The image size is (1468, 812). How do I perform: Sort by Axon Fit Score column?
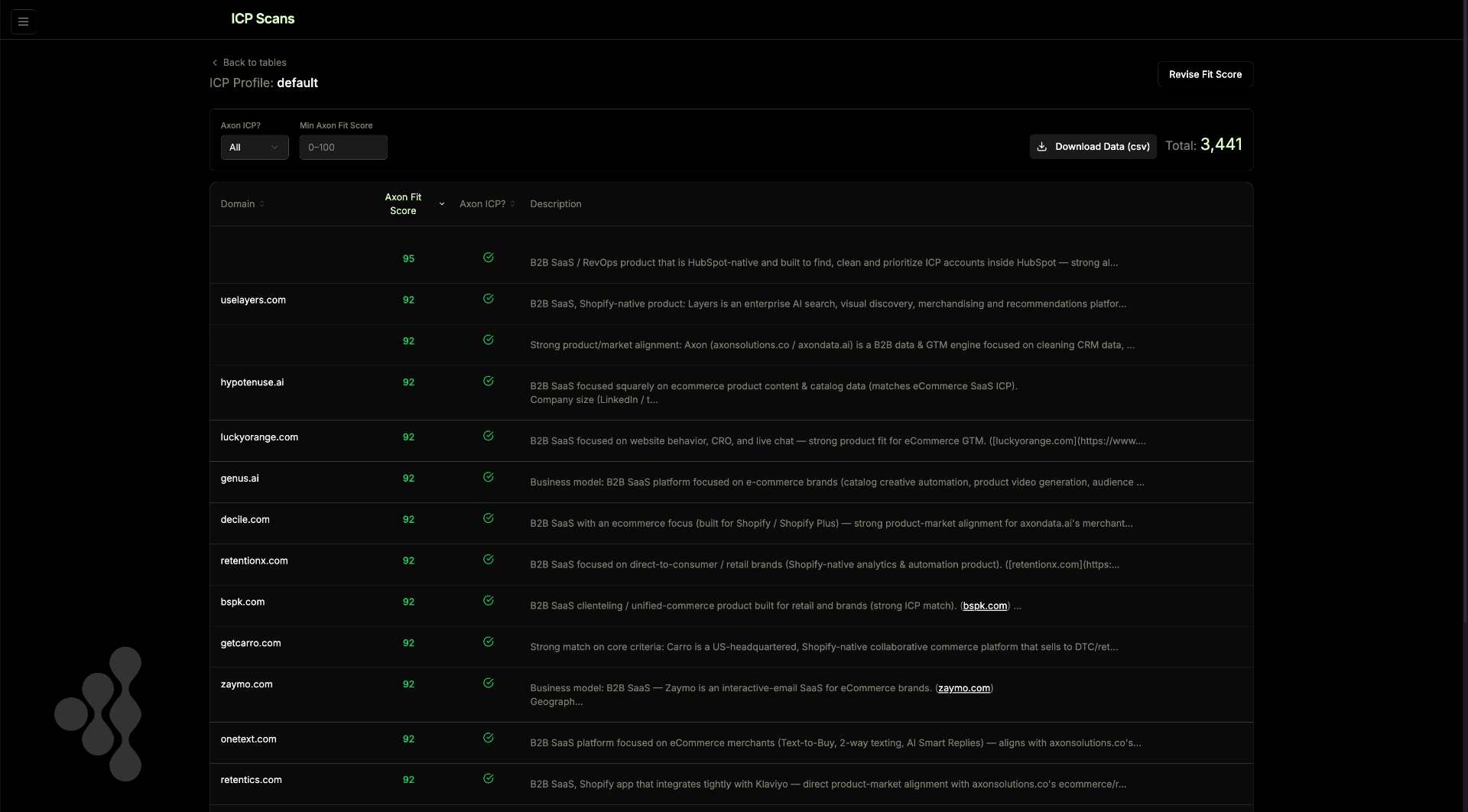(x=414, y=204)
